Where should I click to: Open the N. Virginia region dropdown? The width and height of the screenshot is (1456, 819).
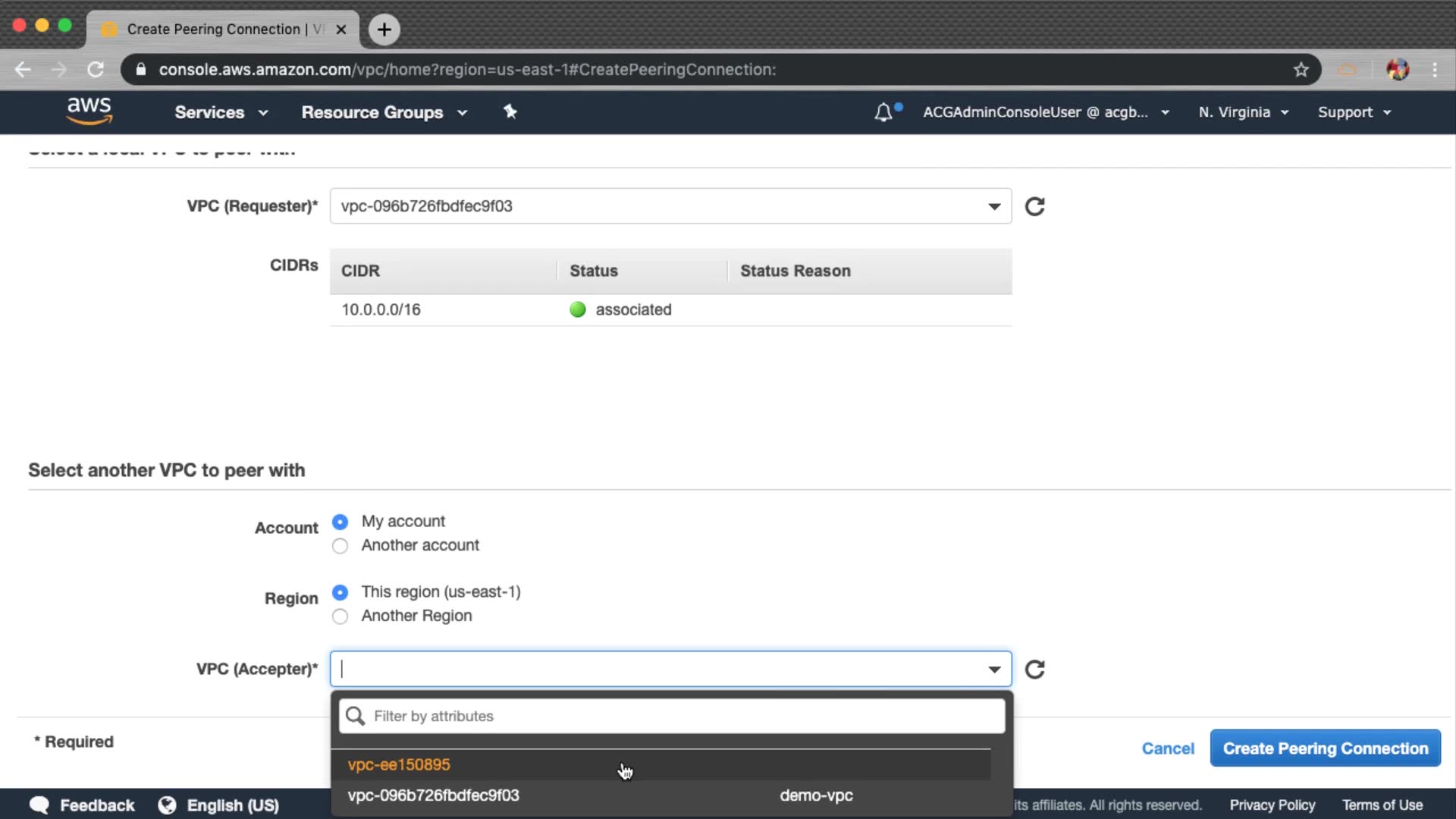pos(1243,112)
